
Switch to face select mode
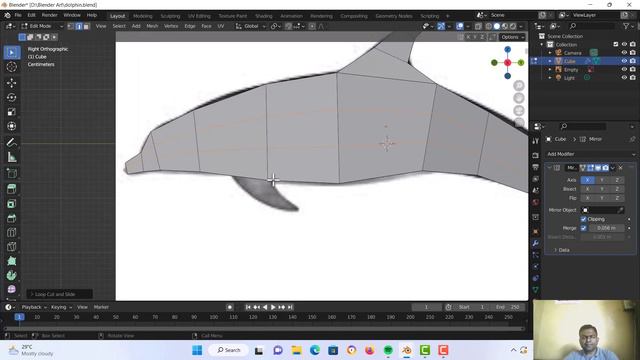click(x=86, y=26)
